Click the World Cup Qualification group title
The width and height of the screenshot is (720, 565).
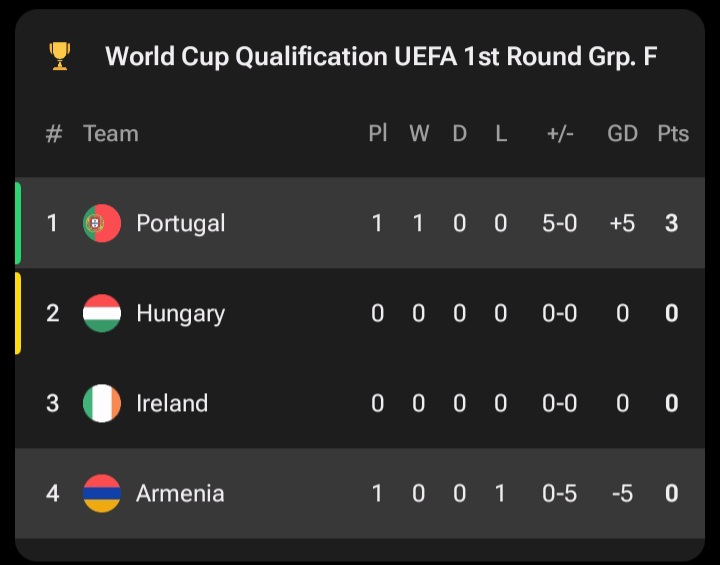[x=381, y=56]
